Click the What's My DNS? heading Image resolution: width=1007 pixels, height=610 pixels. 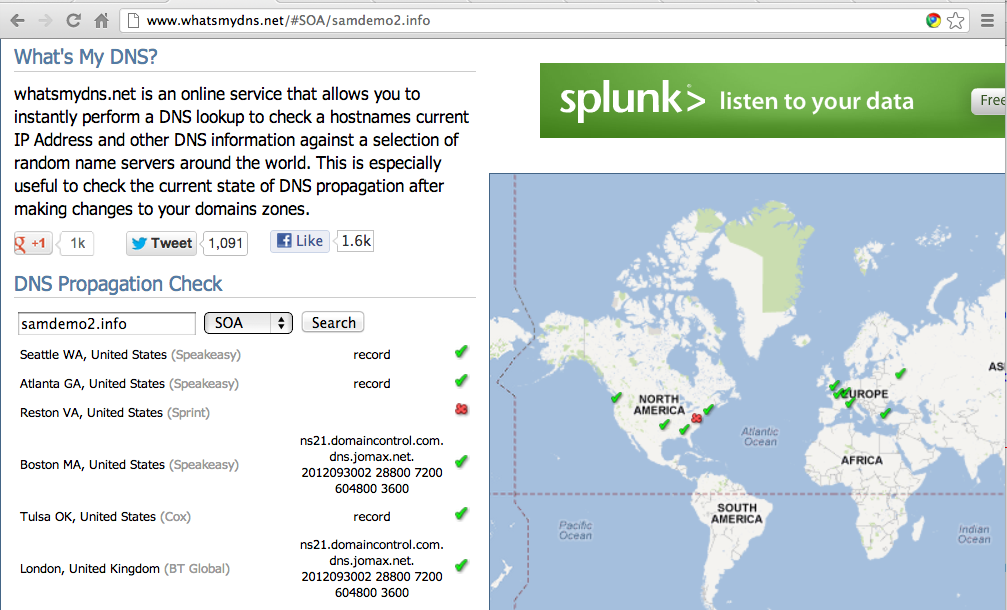(85, 57)
